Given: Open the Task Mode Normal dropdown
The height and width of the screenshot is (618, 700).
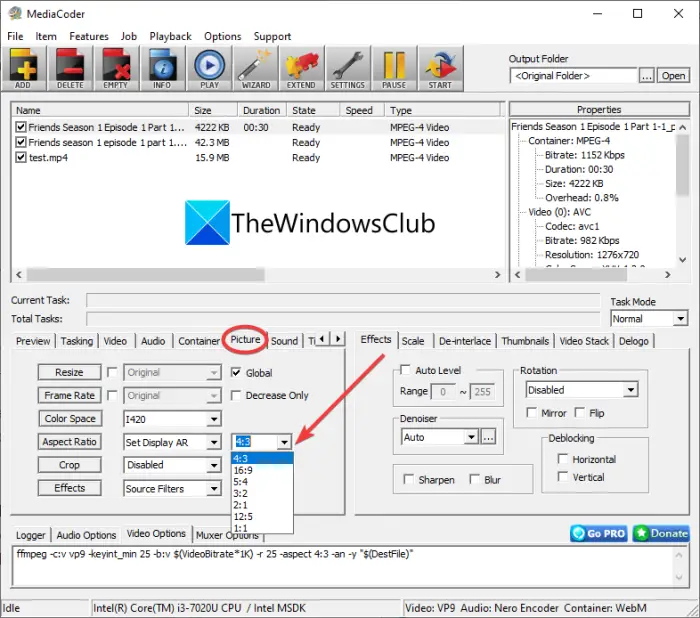Looking at the screenshot, I should [649, 319].
